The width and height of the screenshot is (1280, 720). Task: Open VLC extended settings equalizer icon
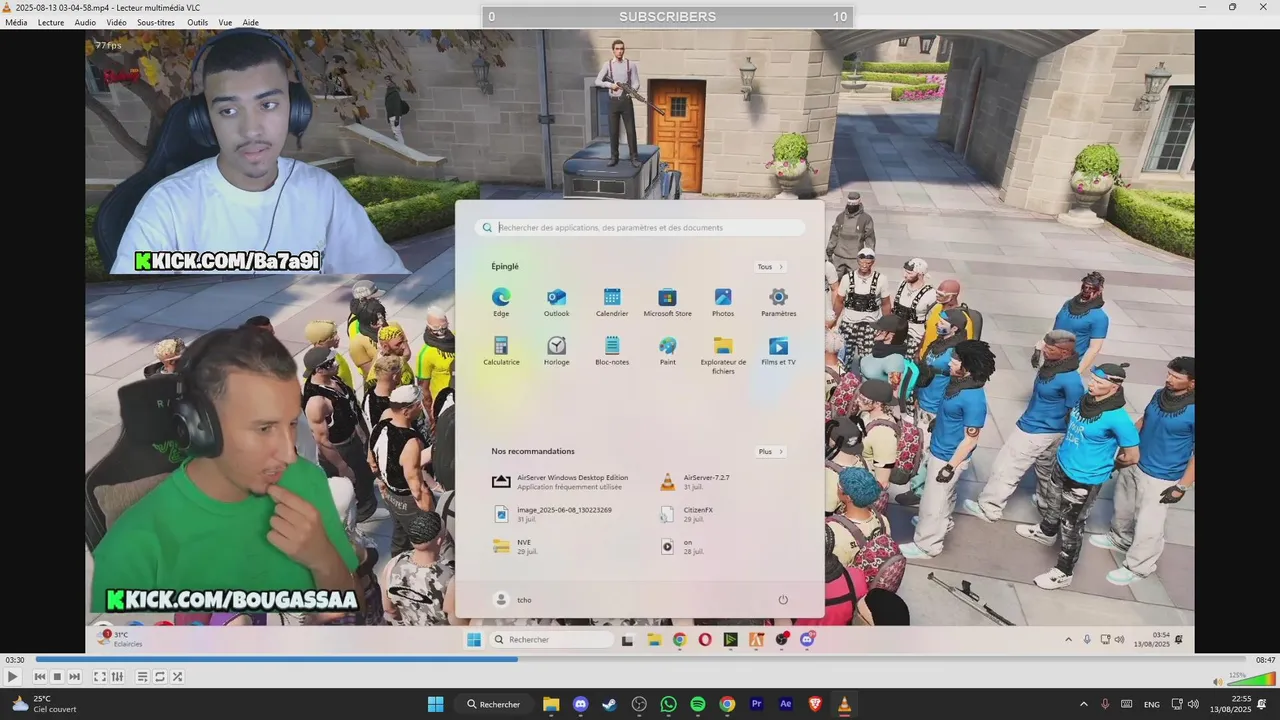pos(117,677)
